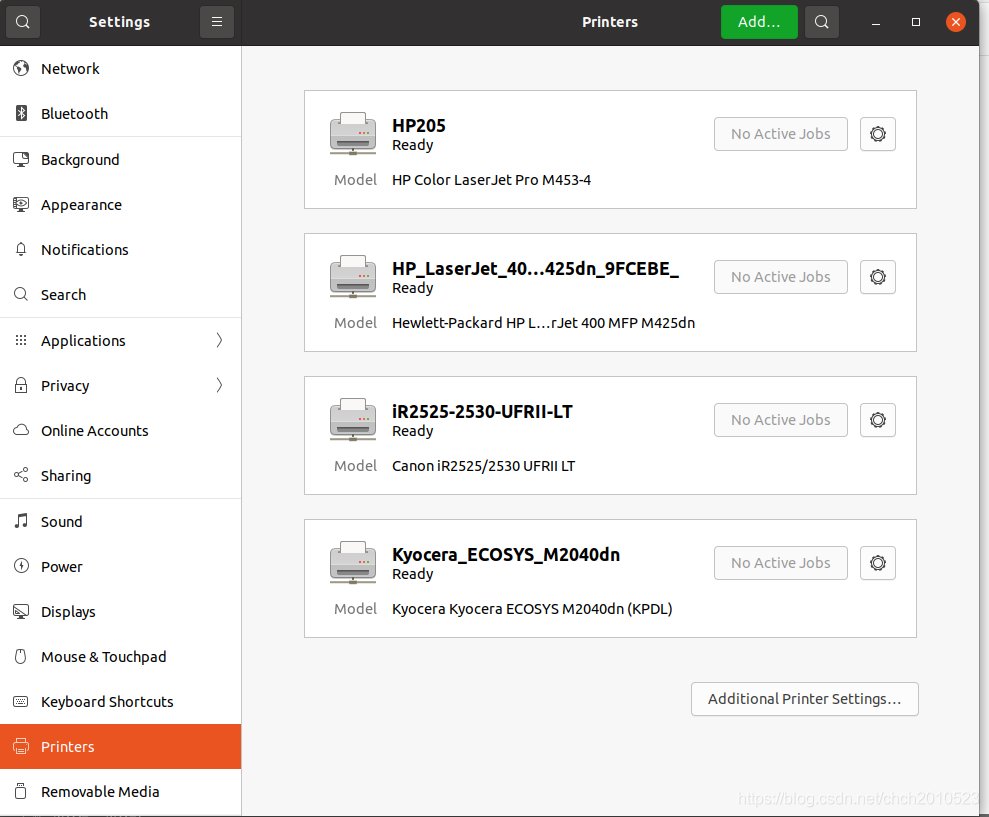Click the iR2525-2530-UFRII-LT printer name
Viewport: 989px width, 817px height.
(483, 412)
